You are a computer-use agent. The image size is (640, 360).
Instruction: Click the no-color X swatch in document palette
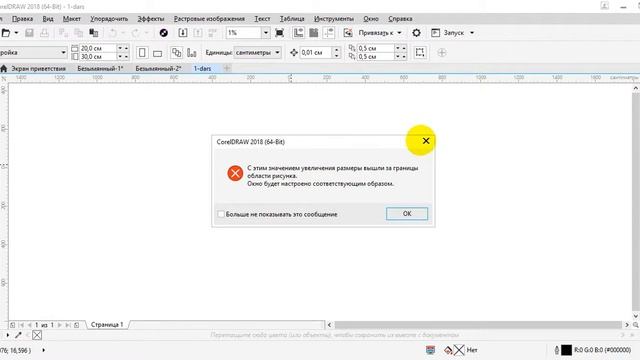tap(37, 335)
